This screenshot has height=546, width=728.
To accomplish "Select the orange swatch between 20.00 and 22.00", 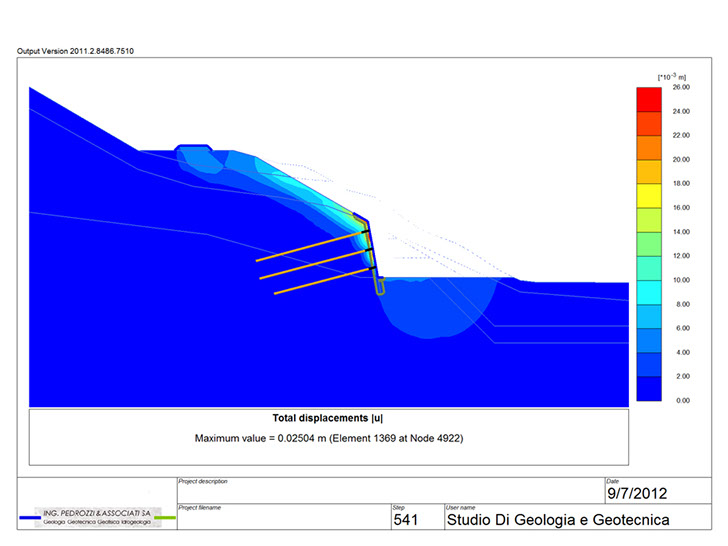I will pos(649,148).
